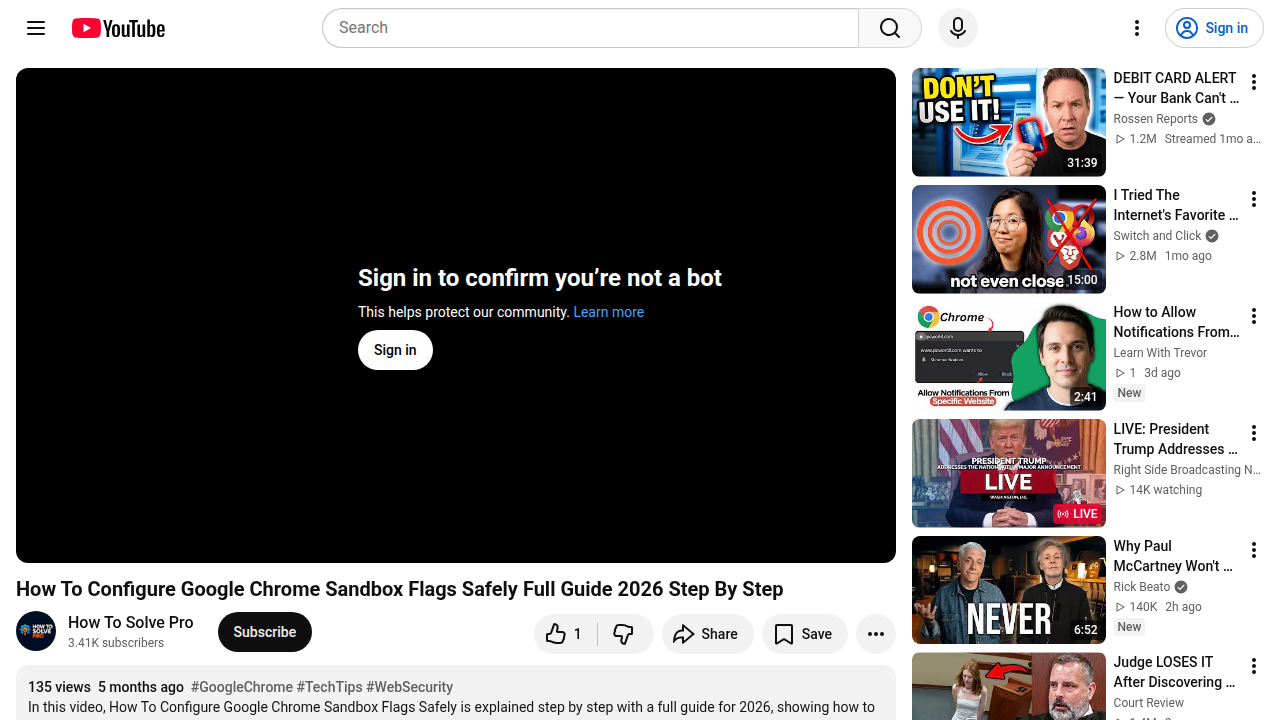Click the 3.41K subscribers text
The height and width of the screenshot is (720, 1280).
[116, 643]
